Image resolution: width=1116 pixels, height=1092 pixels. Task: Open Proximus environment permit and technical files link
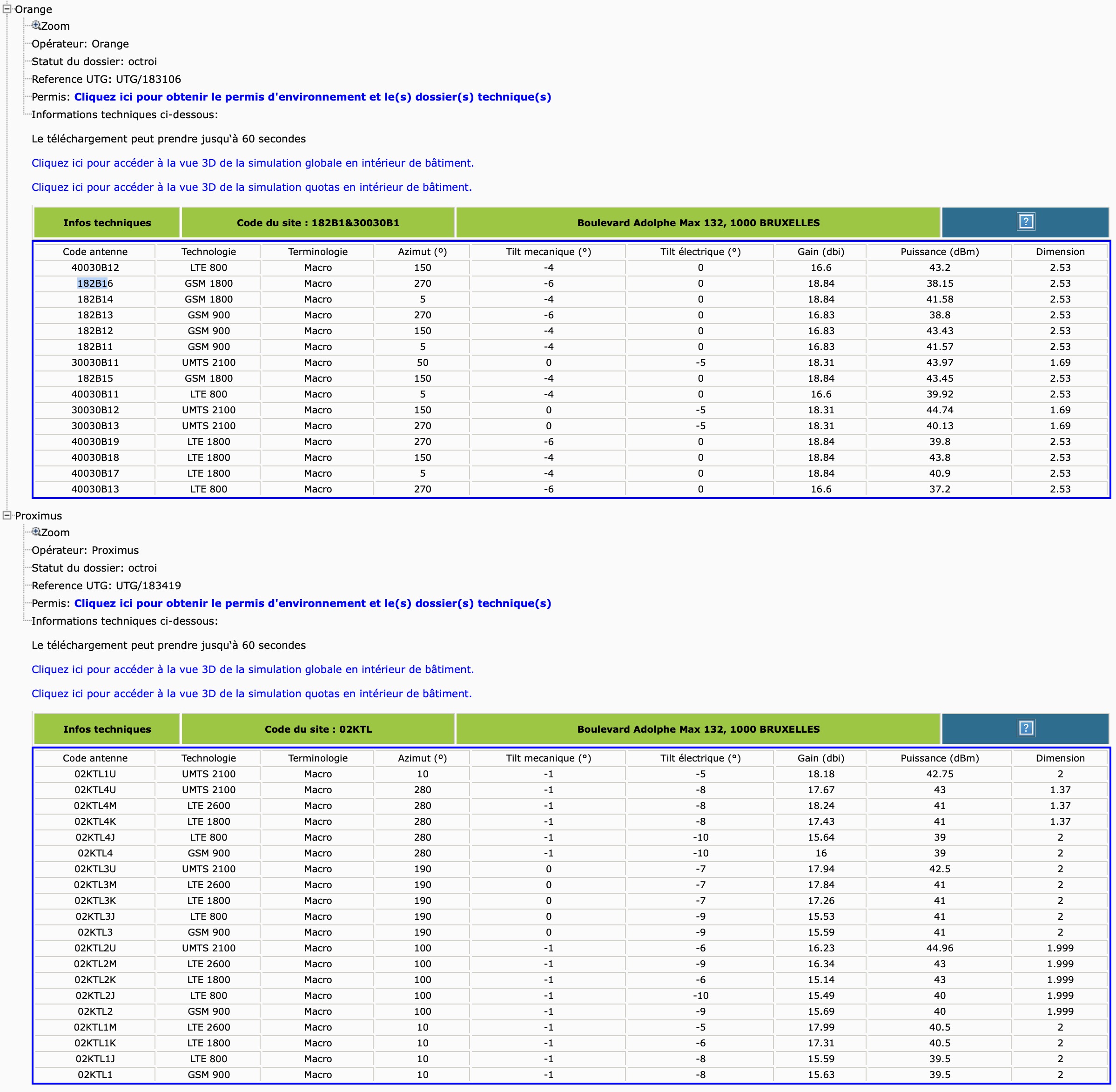tap(313, 603)
